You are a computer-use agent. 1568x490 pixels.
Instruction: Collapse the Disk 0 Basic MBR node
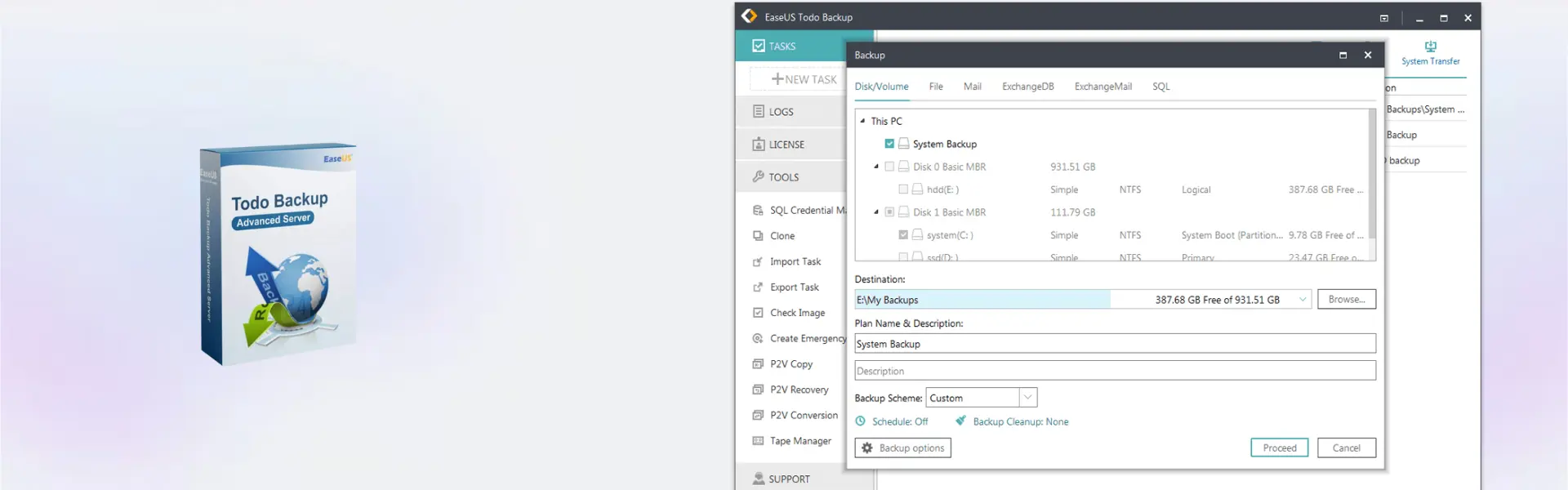coord(876,167)
